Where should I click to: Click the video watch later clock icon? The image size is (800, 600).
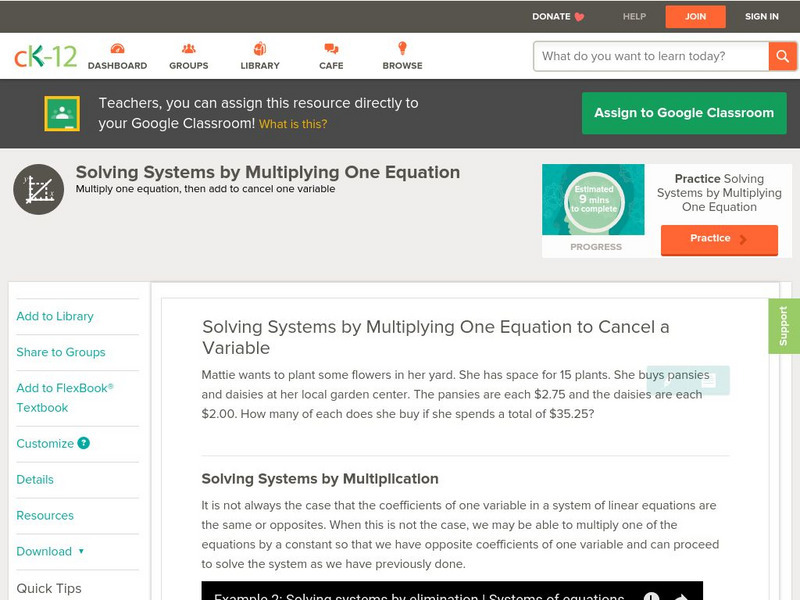[652, 596]
